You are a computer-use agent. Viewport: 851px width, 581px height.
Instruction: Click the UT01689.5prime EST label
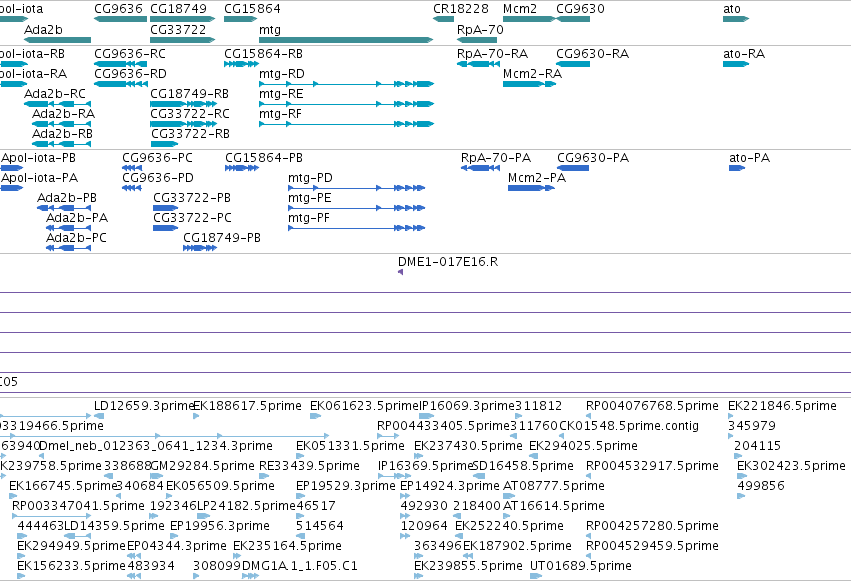pos(581,566)
